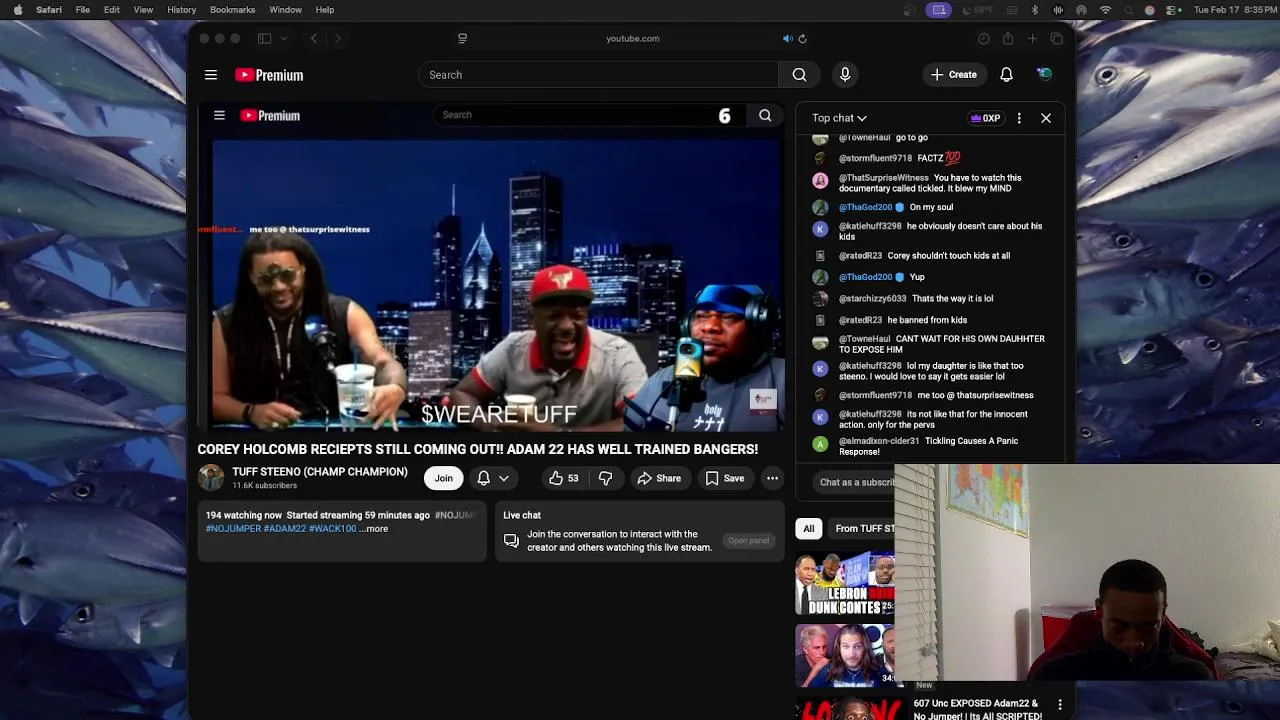Open the History menu
The width and height of the screenshot is (1280, 720).
point(181,10)
